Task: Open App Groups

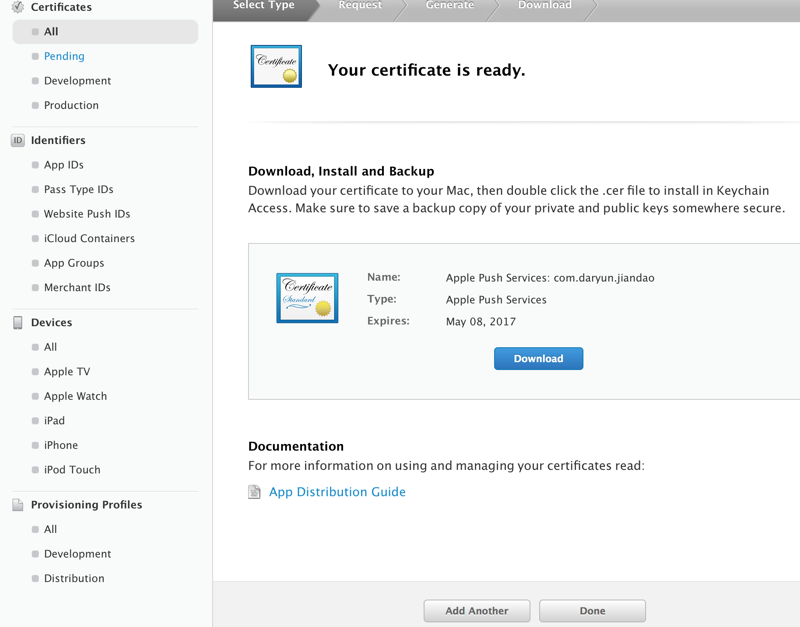Action: pyautogui.click(x=74, y=263)
